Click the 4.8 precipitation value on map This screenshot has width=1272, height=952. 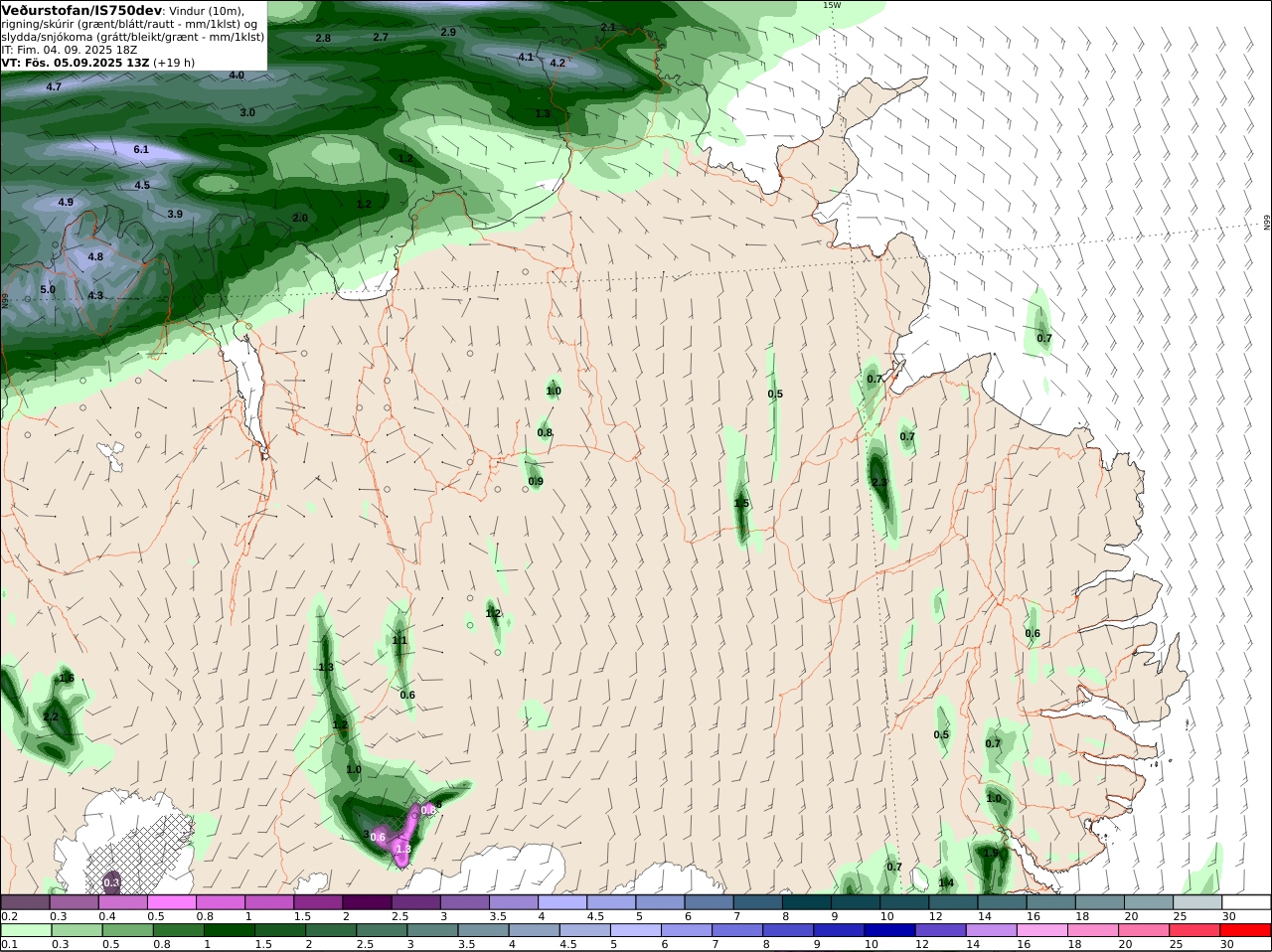[x=95, y=256]
